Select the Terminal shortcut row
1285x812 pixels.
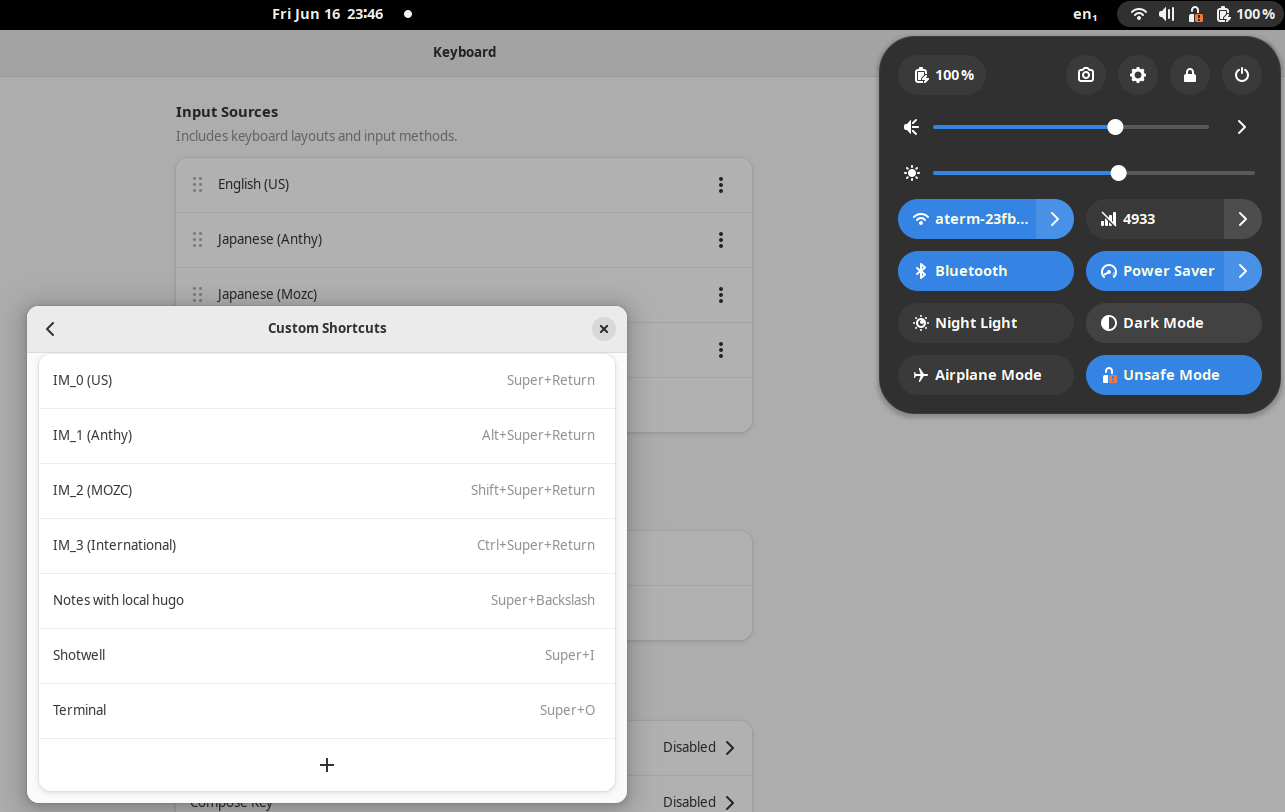327,710
